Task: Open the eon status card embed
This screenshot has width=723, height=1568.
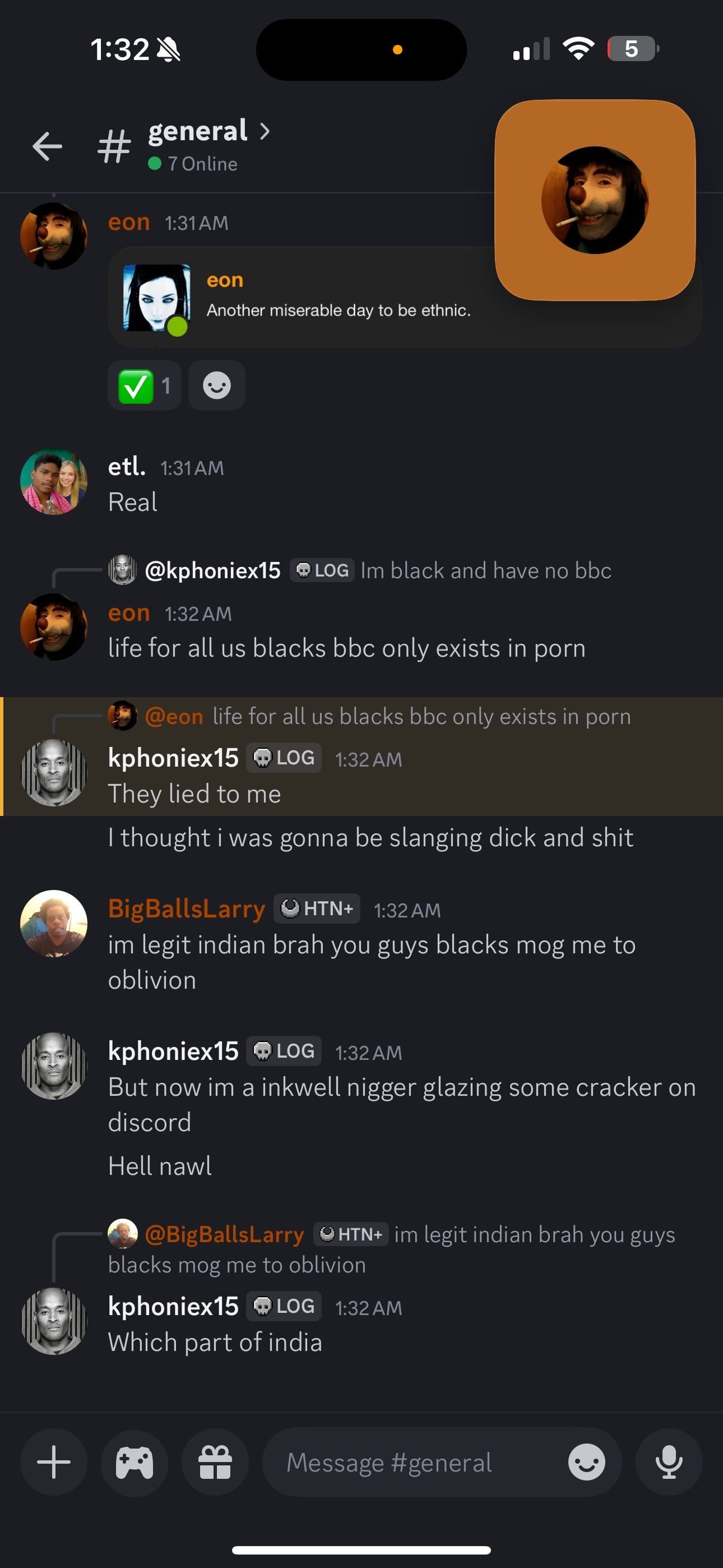Action: 405,297
